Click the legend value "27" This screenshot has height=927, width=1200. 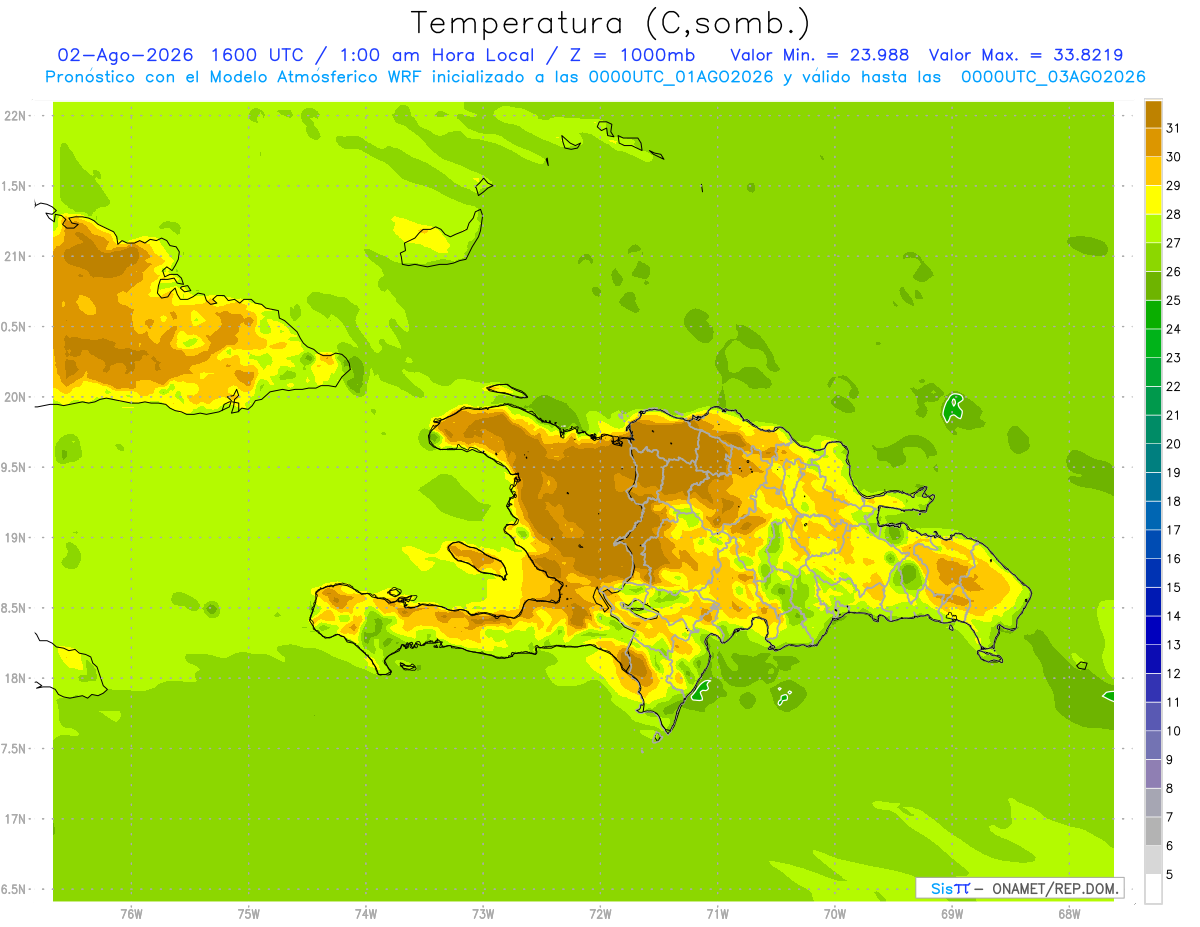click(1173, 243)
